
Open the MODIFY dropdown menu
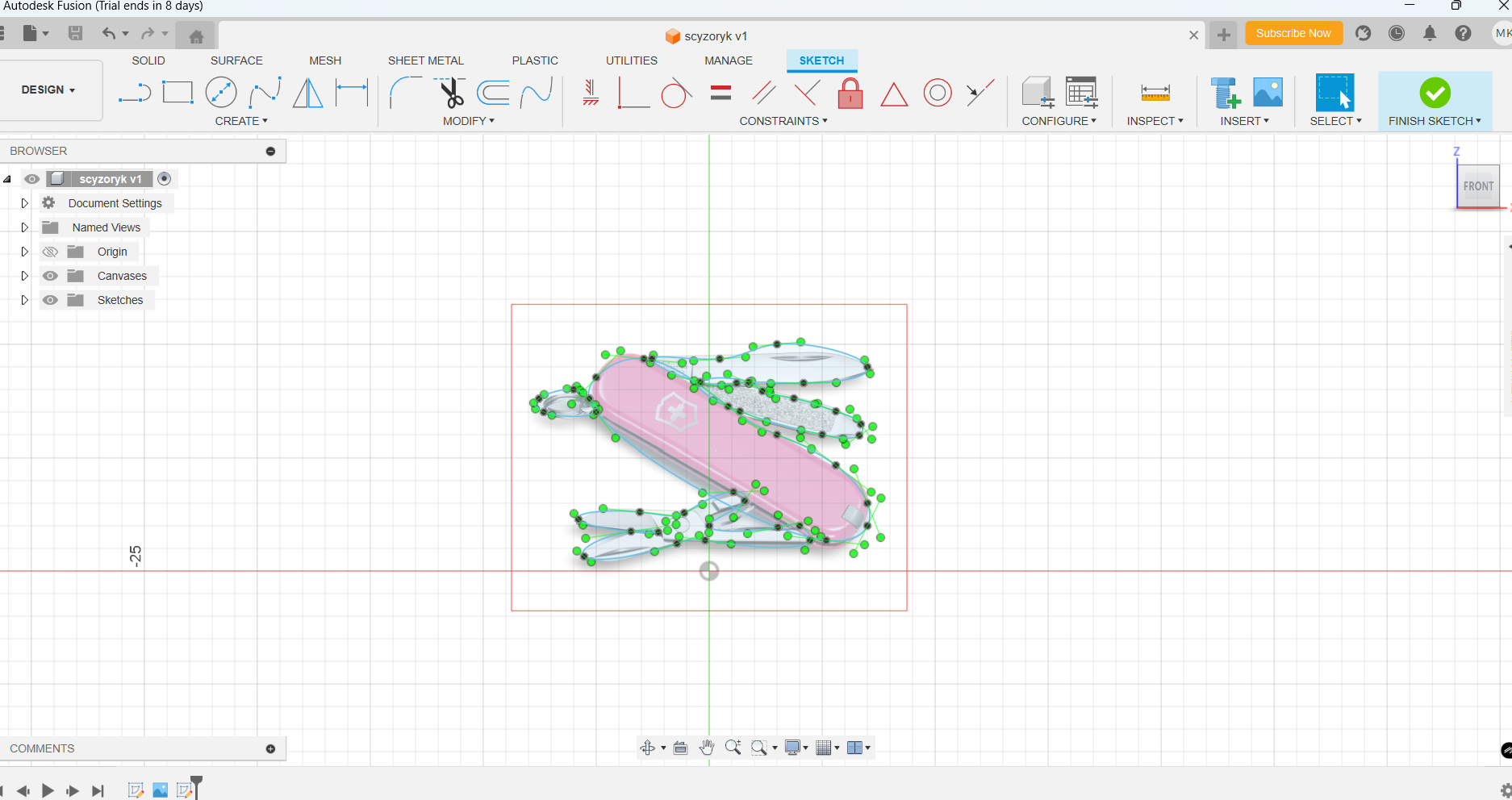coord(469,121)
